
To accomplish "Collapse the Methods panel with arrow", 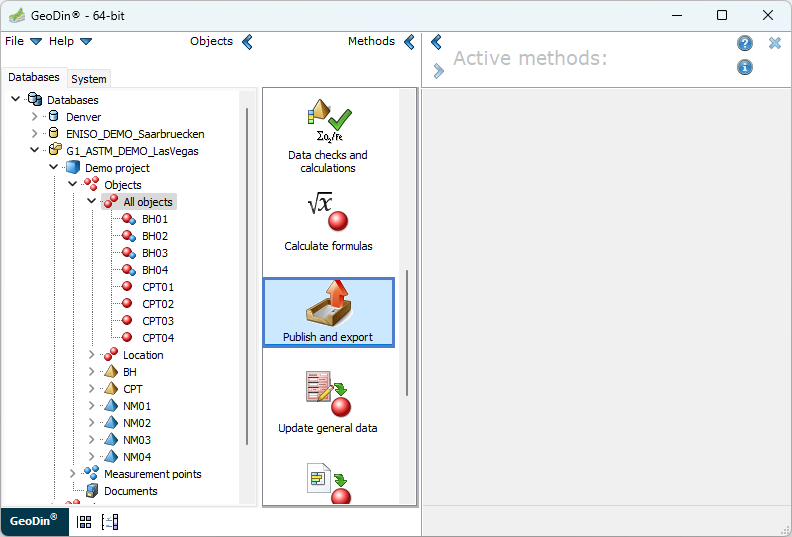I will coord(409,42).
